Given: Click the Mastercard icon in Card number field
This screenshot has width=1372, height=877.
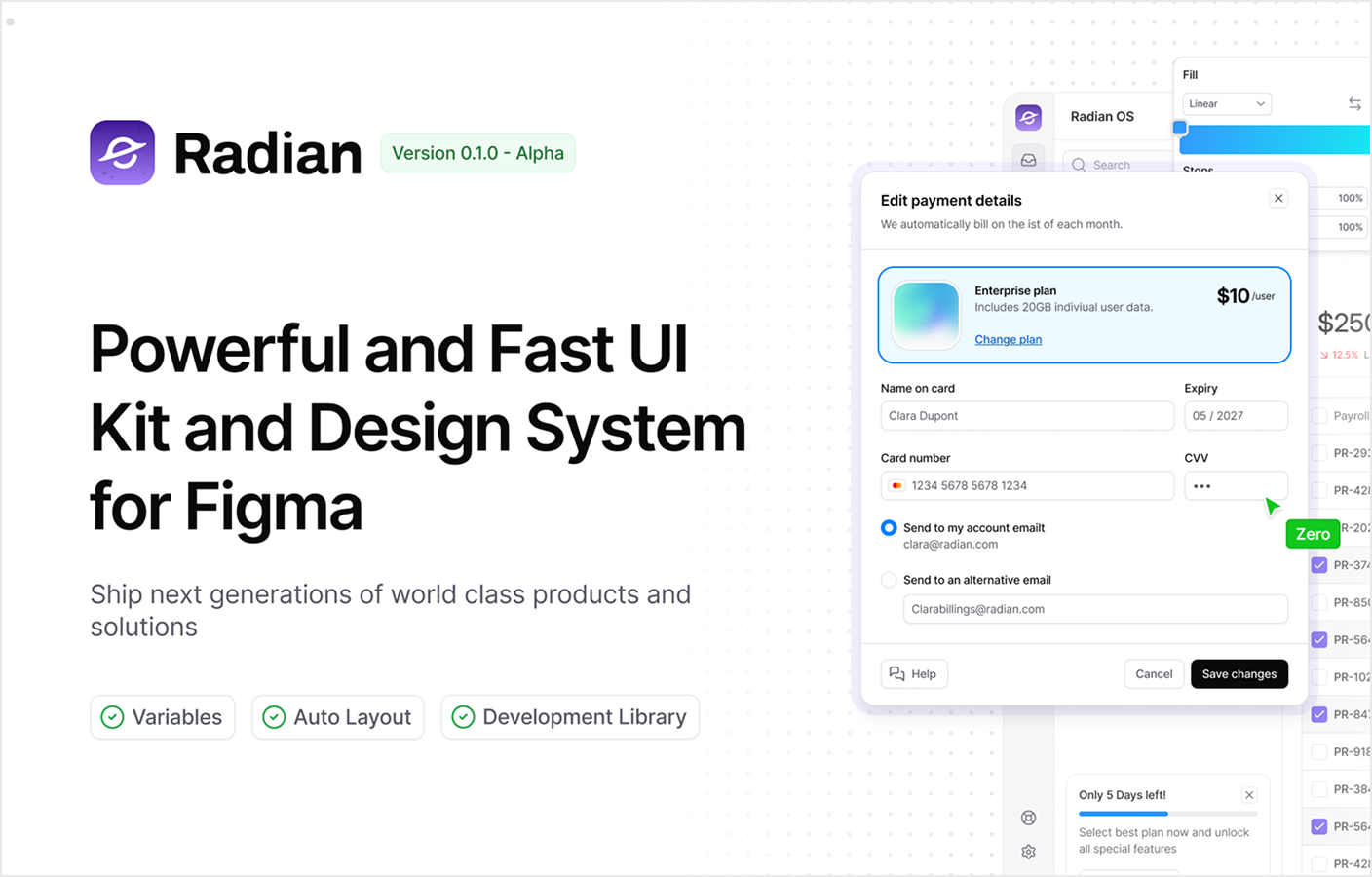Looking at the screenshot, I should (x=897, y=486).
